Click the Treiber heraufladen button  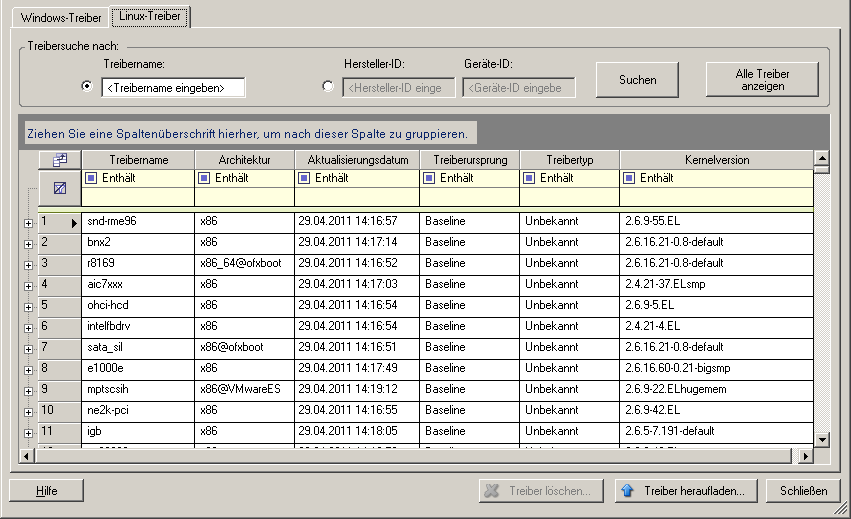click(684, 491)
